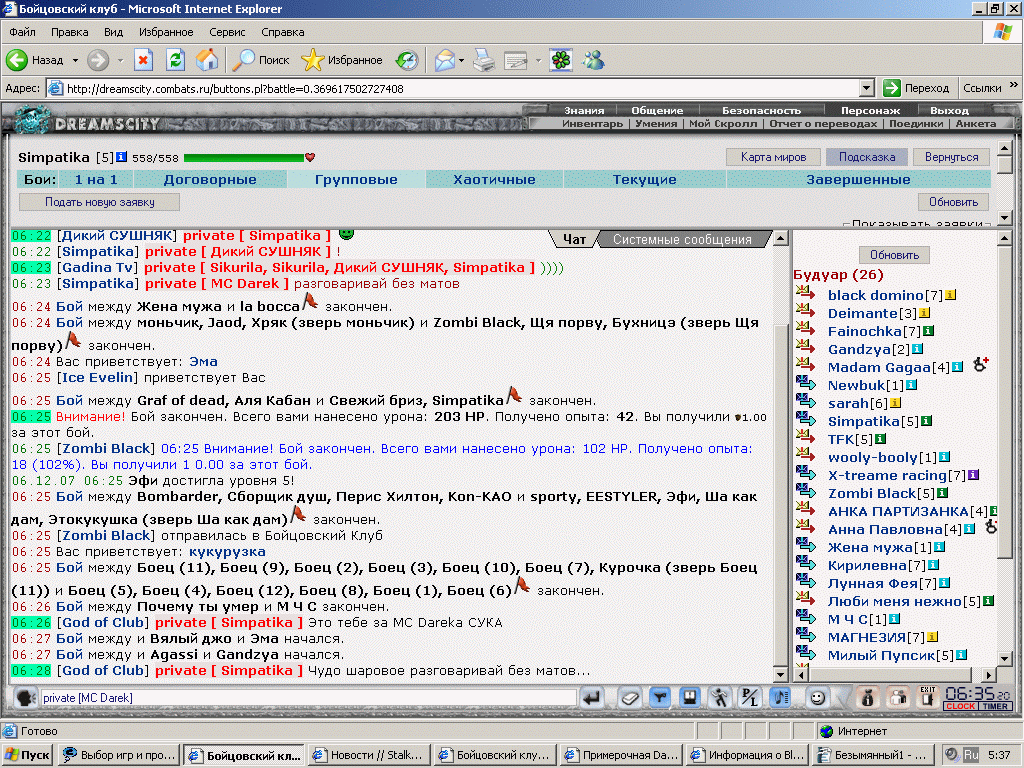Select the 1 на 1 fights tab
The width and height of the screenshot is (1024, 768).
[x=96, y=180]
